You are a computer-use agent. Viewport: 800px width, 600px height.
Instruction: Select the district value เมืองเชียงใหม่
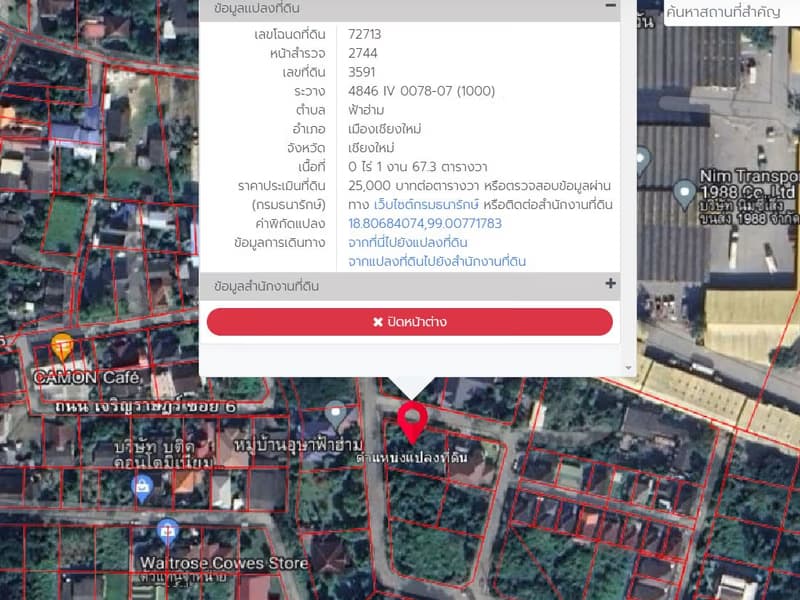click(x=385, y=129)
